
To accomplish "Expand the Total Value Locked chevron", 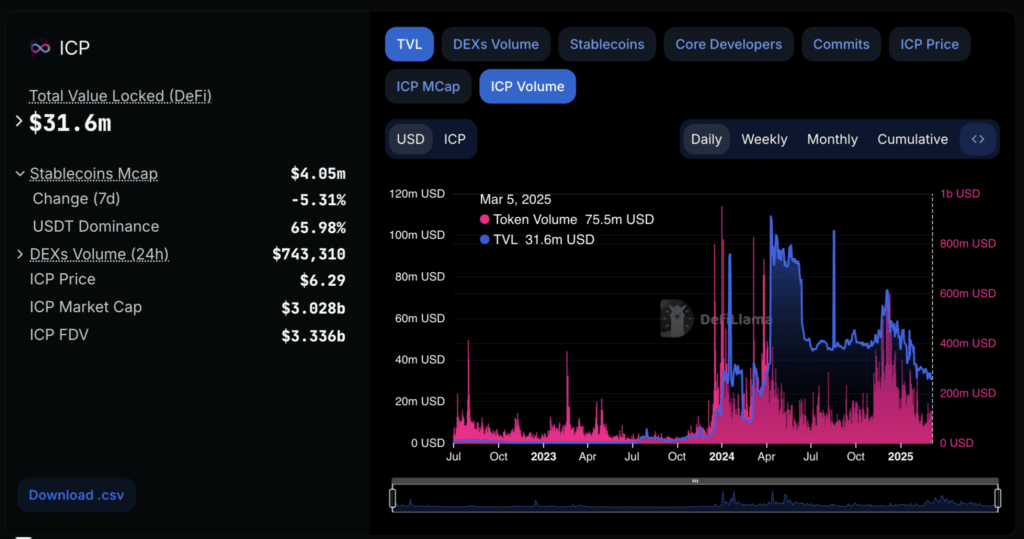I will click(19, 122).
